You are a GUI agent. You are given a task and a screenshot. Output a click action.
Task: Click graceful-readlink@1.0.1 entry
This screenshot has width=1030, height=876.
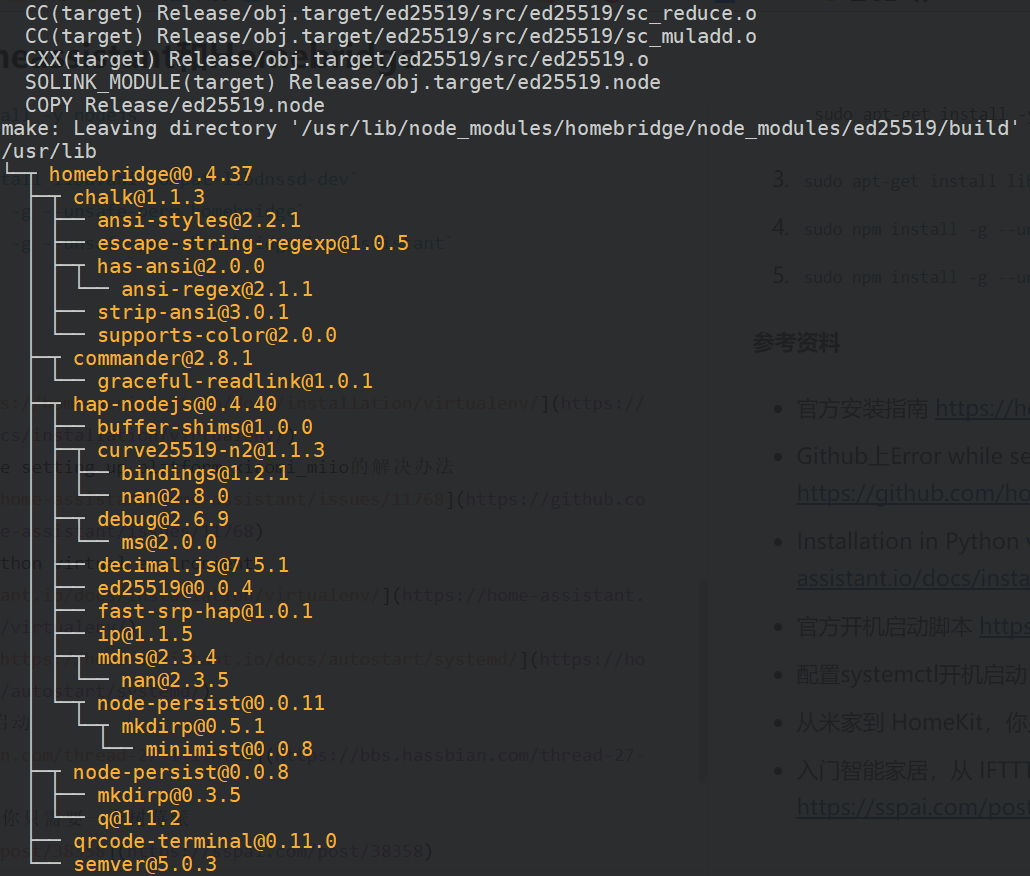pos(235,381)
